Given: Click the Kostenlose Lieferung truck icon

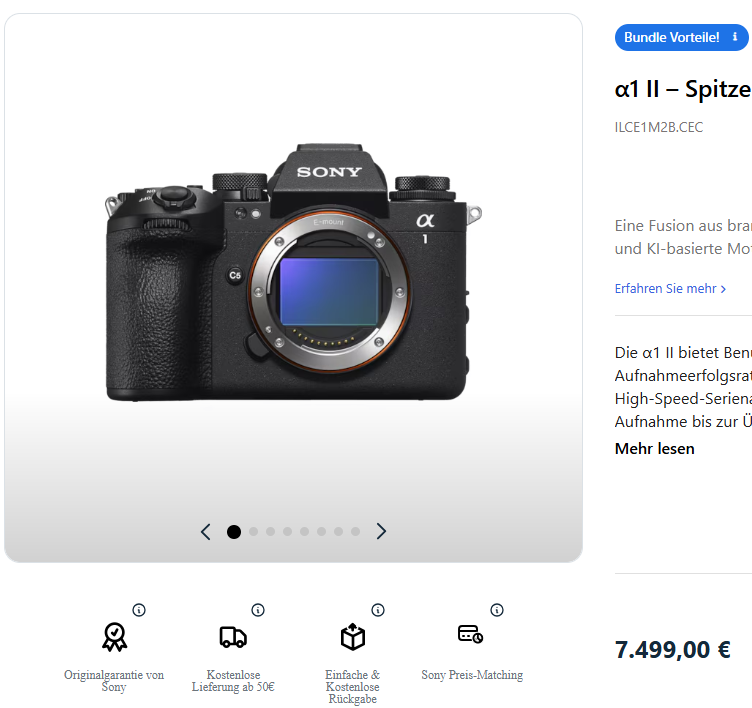Looking at the screenshot, I should tap(233, 636).
